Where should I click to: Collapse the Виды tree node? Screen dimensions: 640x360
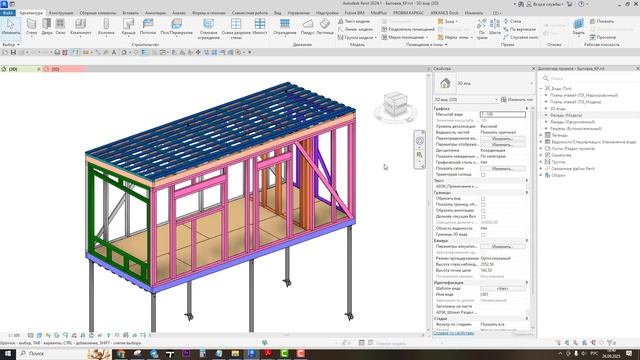[541, 88]
